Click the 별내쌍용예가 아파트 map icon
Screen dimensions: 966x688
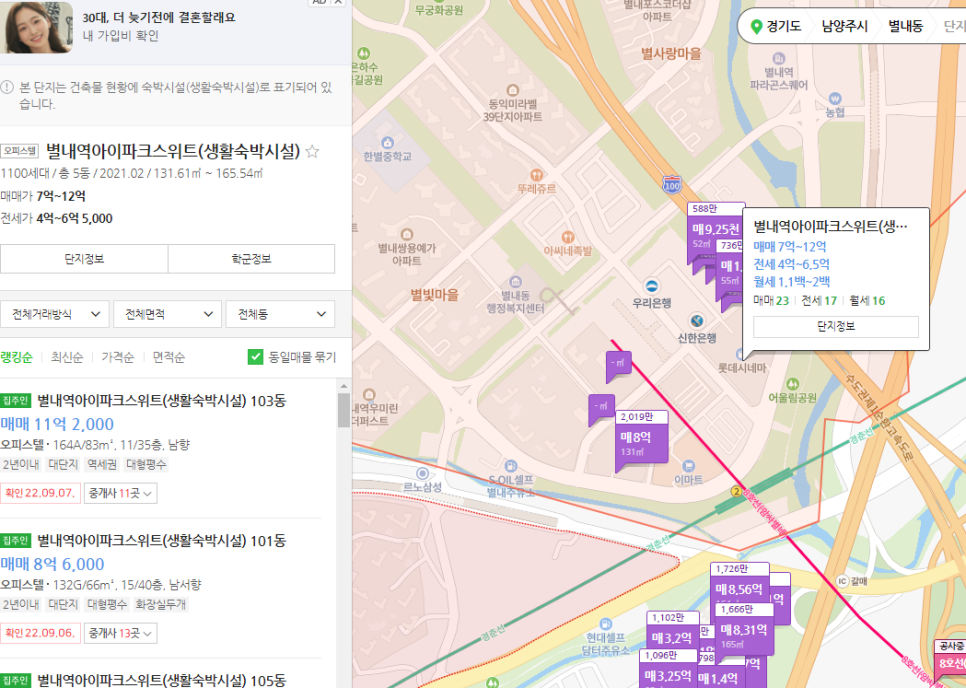click(x=407, y=235)
